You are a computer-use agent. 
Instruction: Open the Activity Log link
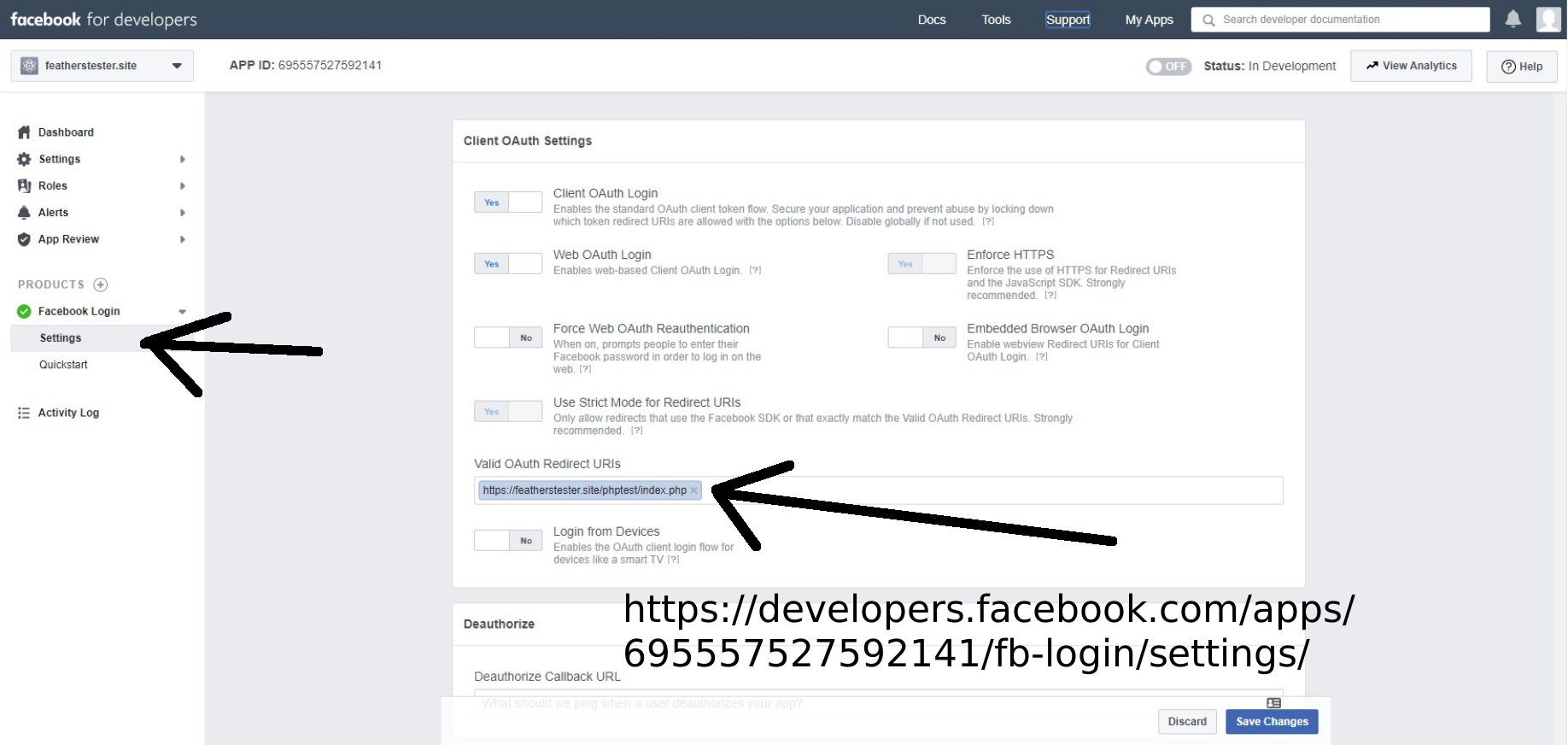(x=68, y=413)
